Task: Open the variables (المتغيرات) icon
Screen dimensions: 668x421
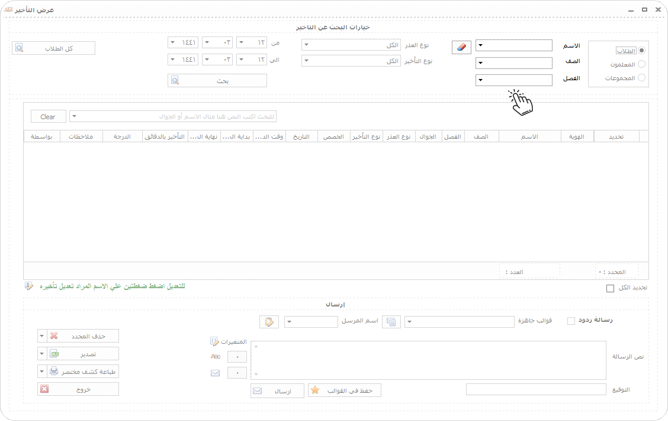Action: pos(214,341)
